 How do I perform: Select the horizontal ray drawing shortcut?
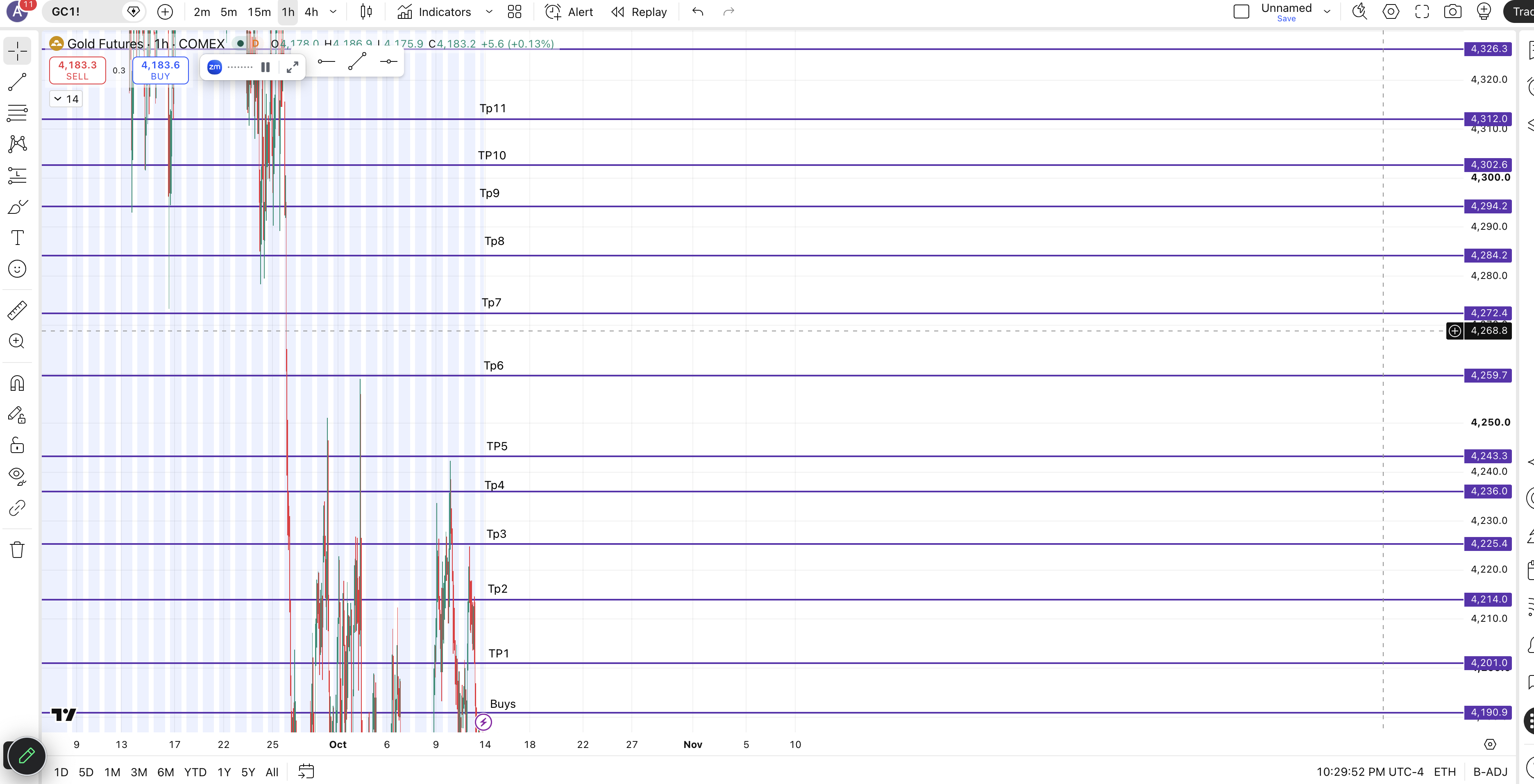click(326, 61)
